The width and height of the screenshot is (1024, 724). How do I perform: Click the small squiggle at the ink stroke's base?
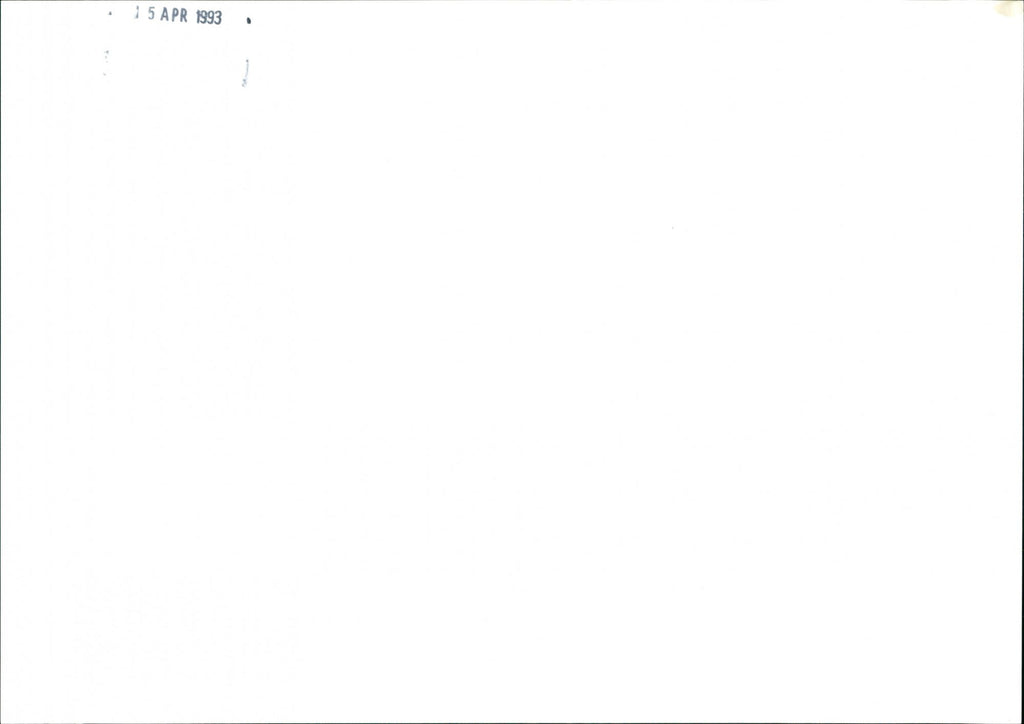click(244, 83)
